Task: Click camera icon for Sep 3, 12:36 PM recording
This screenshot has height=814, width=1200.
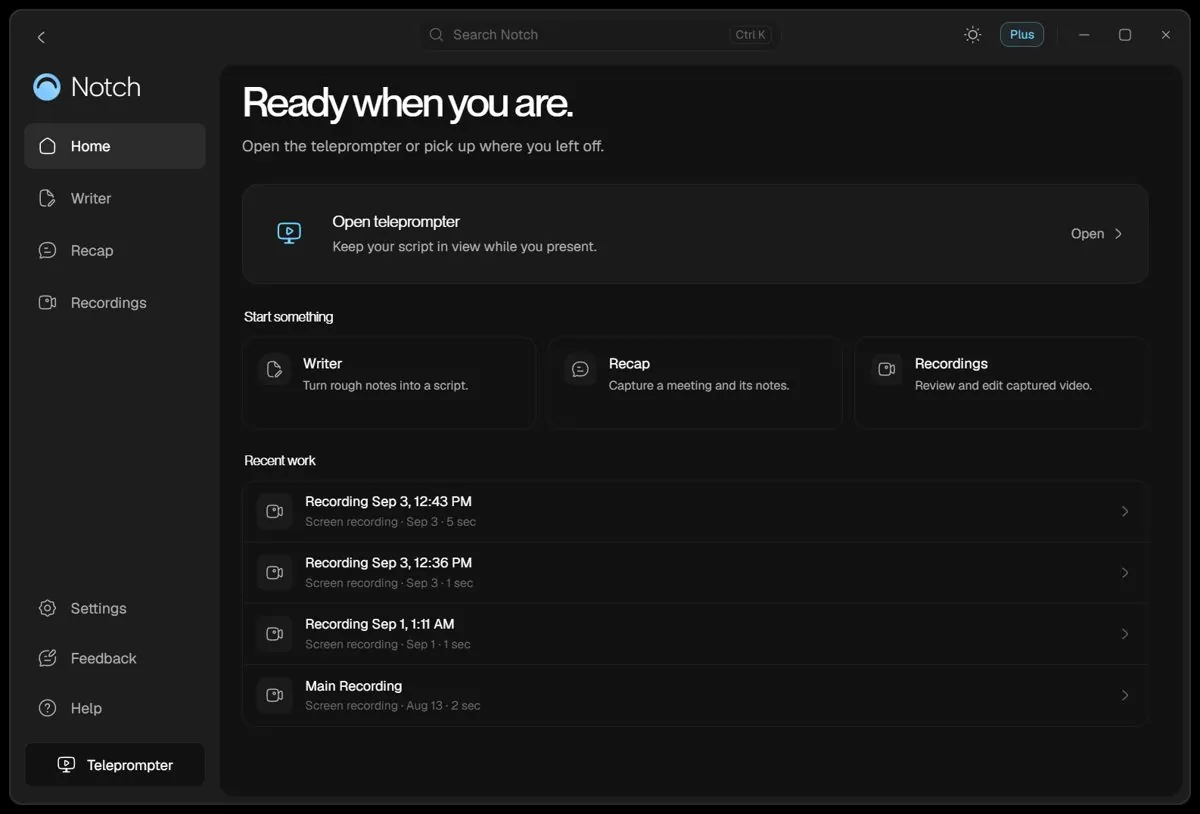Action: pyautogui.click(x=274, y=573)
